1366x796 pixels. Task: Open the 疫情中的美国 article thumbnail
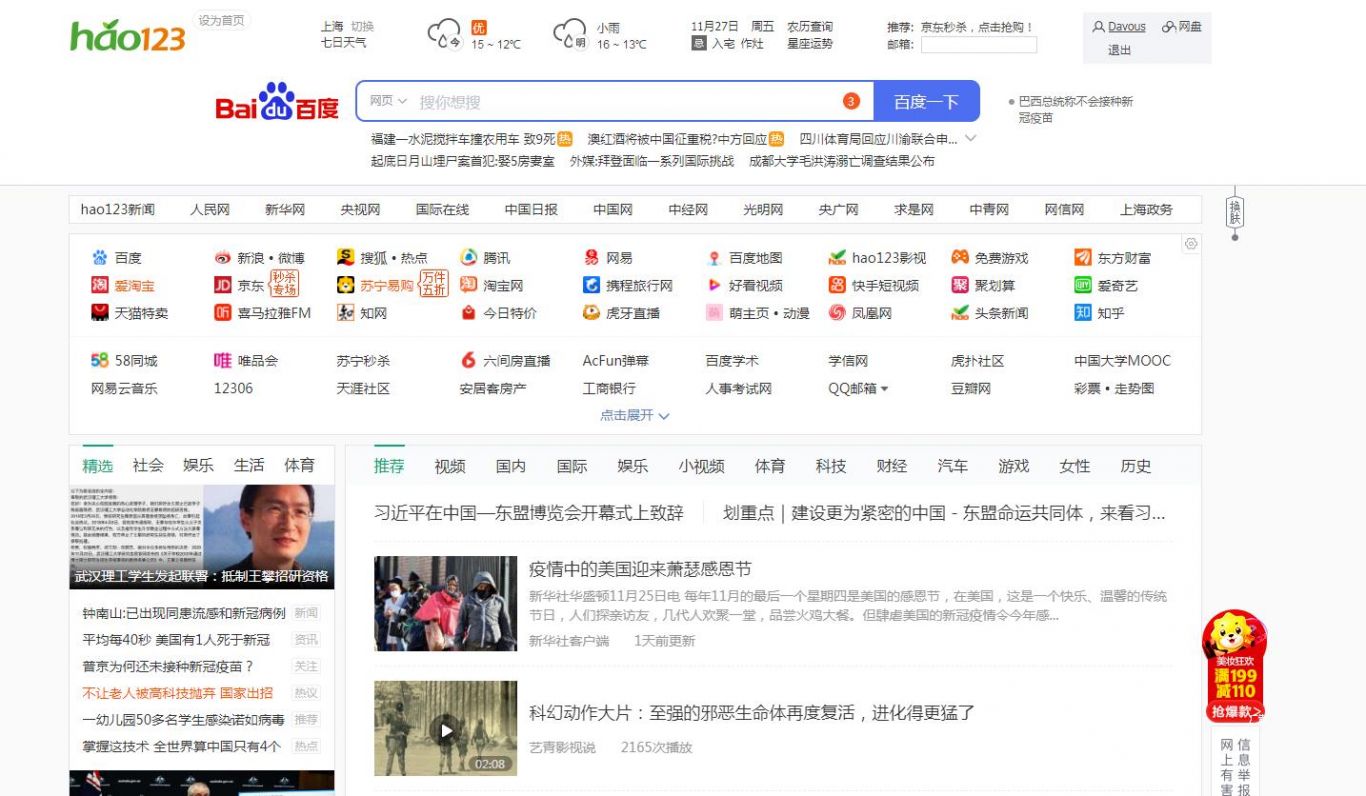446,604
